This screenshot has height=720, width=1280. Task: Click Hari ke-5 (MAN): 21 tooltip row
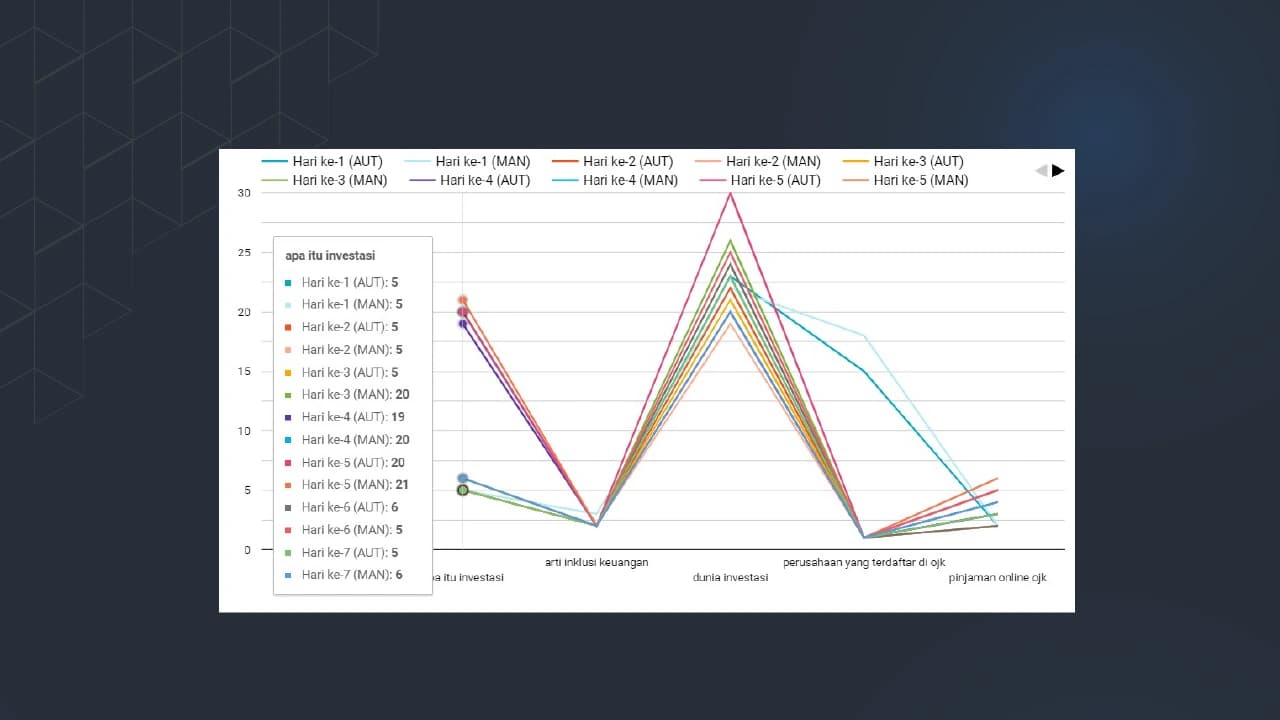click(x=354, y=485)
